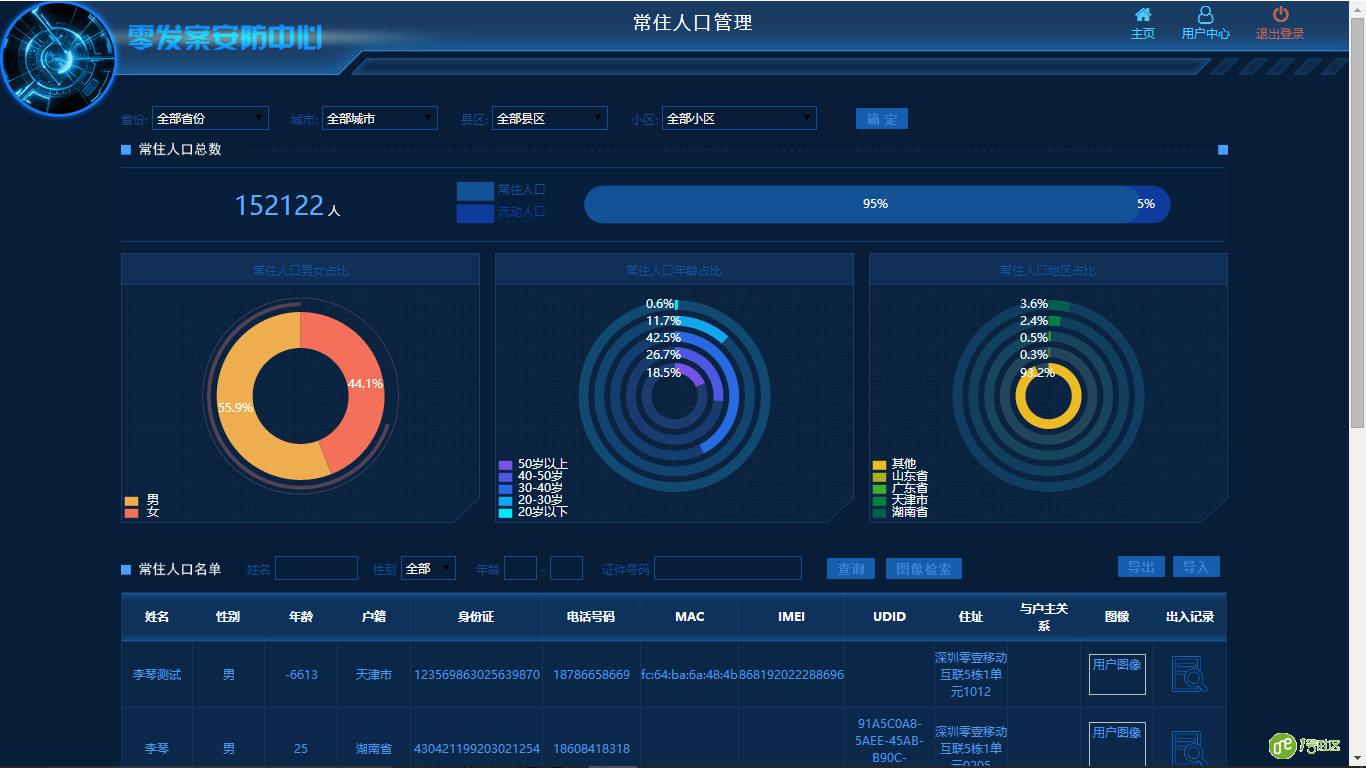Click the 年龄 column header
1366x768 pixels.
coord(301,617)
